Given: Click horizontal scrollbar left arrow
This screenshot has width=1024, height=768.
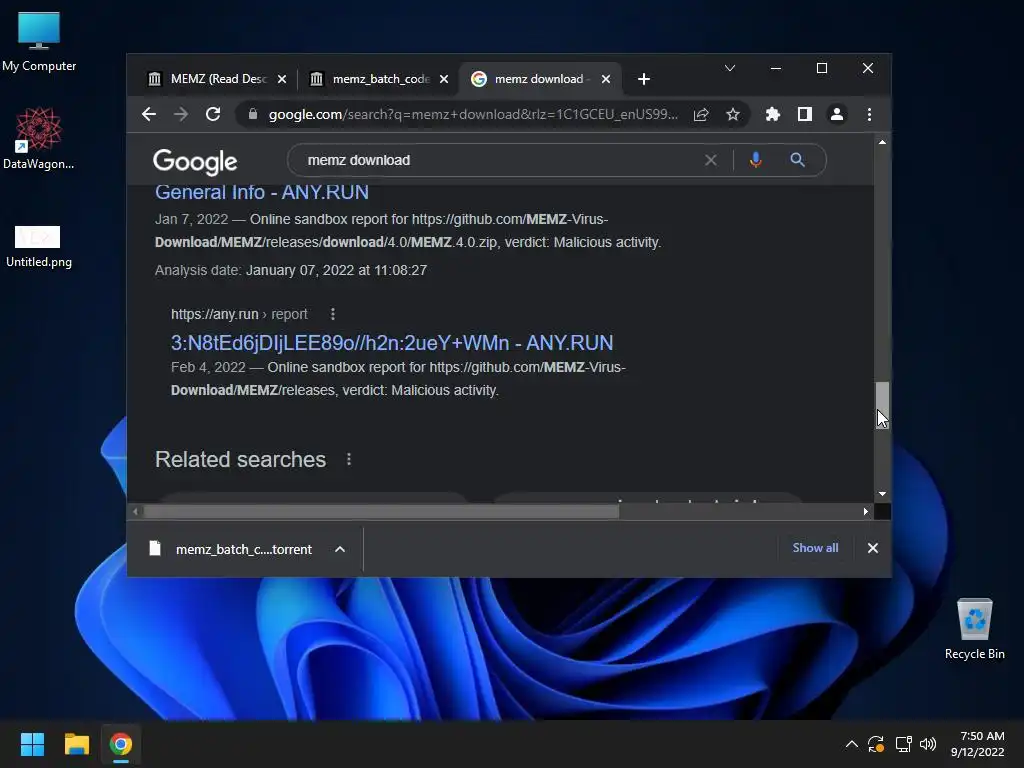Looking at the screenshot, I should 135,511.
